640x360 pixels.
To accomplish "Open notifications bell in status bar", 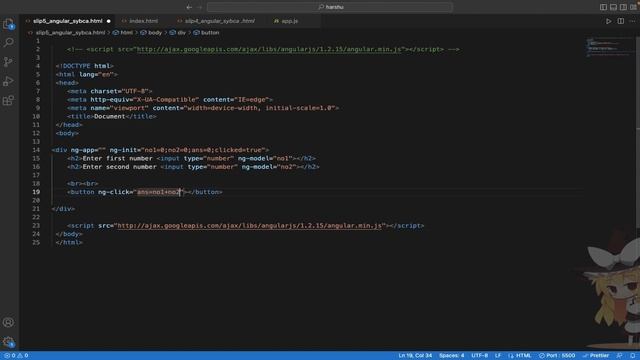I will click(x=633, y=356).
